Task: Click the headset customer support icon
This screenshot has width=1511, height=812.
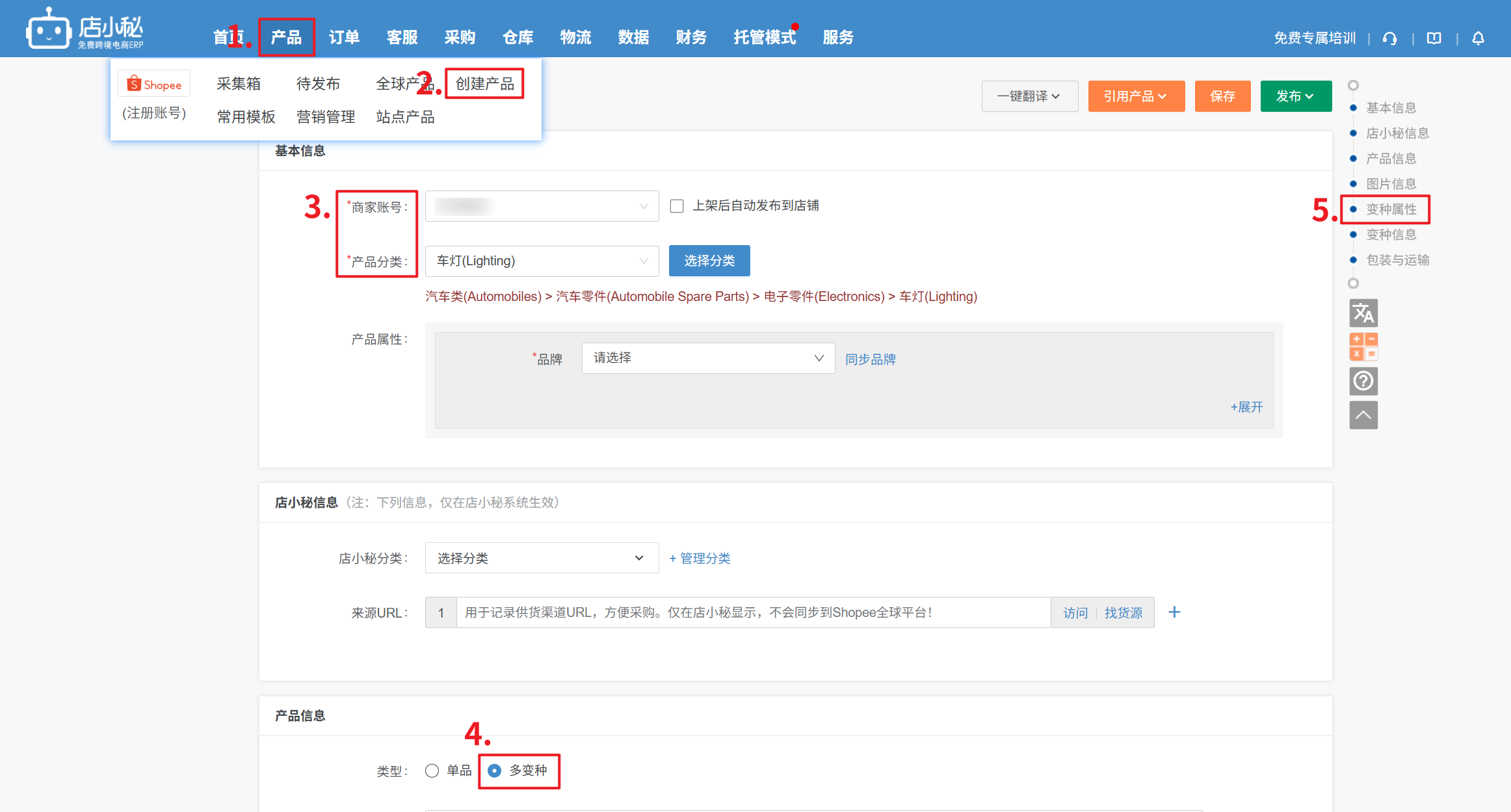Action: click(x=1389, y=38)
